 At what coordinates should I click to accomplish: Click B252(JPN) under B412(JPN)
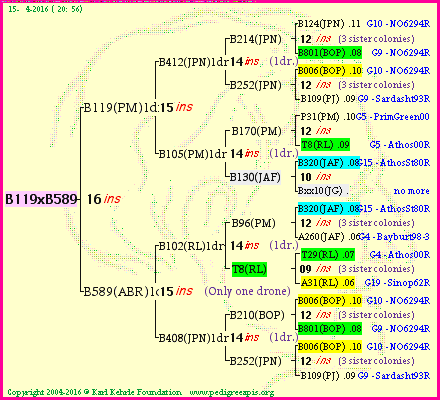click(x=256, y=85)
